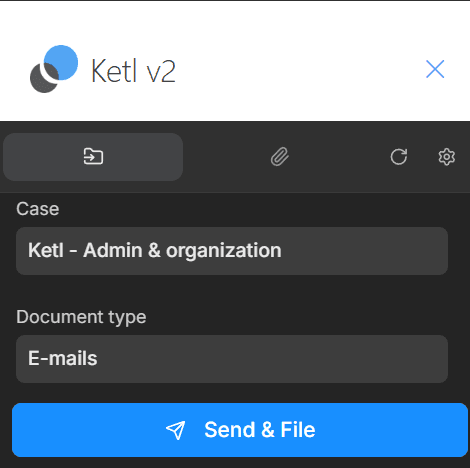Viewport: 470px width, 468px height.
Task: Select the Ketl - Admin & organization value
Action: [155, 251]
